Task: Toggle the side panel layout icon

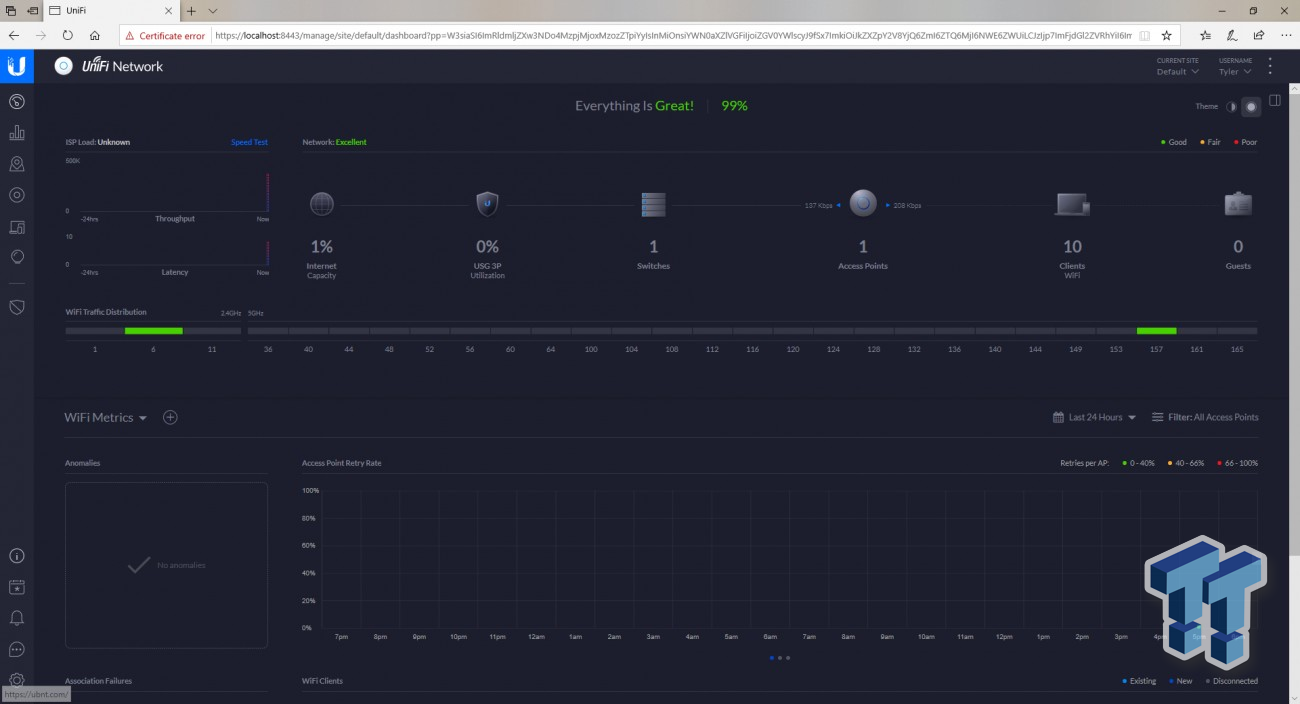Action: (1275, 101)
